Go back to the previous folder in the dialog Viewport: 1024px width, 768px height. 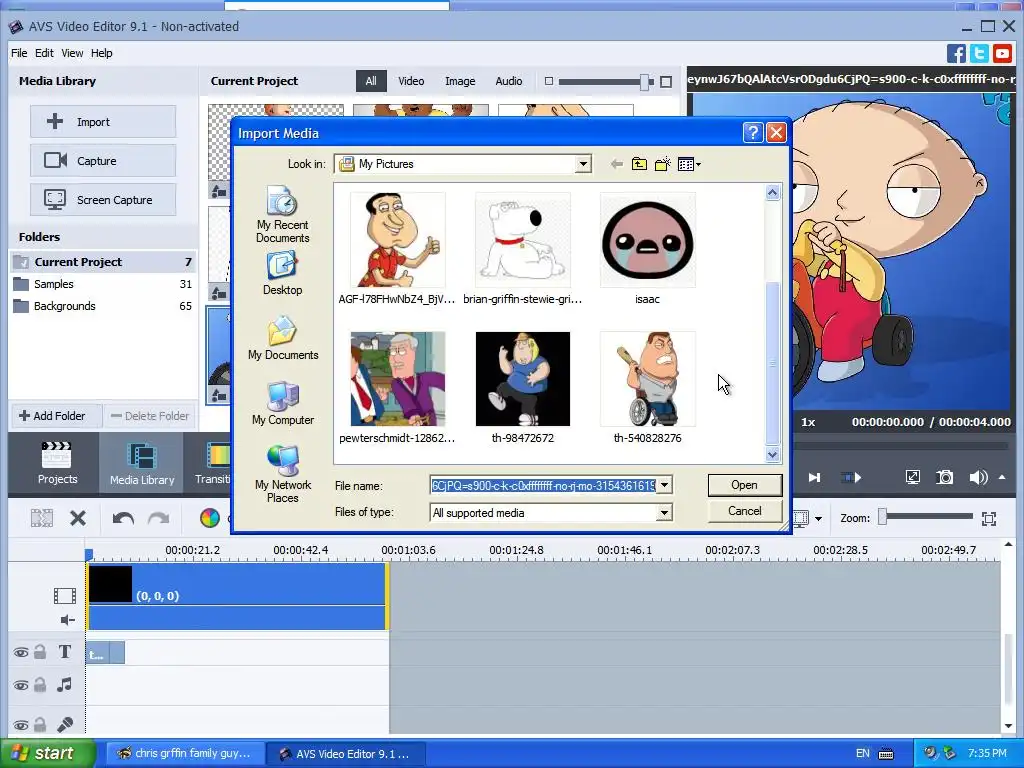click(x=616, y=164)
